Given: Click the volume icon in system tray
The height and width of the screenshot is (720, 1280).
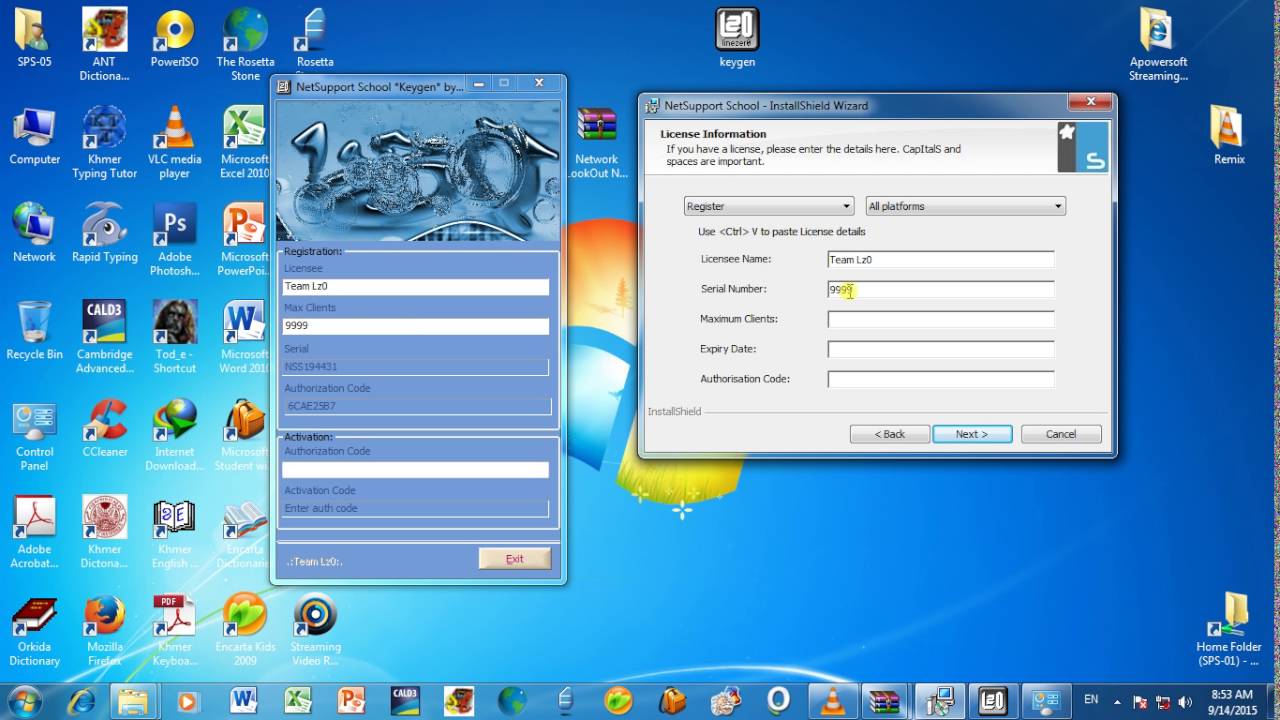Looking at the screenshot, I should pos(1186,701).
